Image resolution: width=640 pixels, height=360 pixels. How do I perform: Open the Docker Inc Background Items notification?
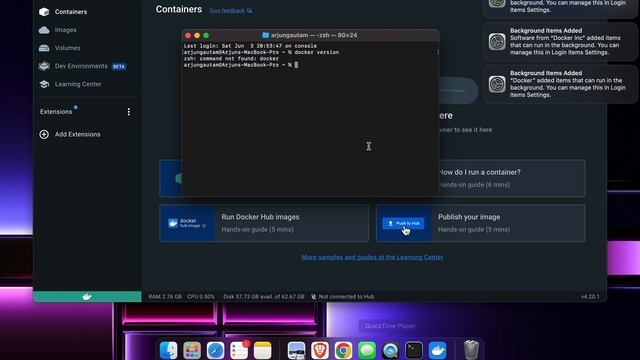click(x=560, y=42)
